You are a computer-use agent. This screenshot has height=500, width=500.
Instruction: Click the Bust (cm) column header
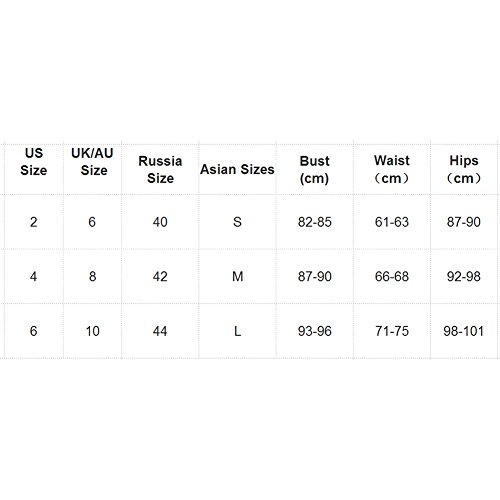click(x=314, y=170)
